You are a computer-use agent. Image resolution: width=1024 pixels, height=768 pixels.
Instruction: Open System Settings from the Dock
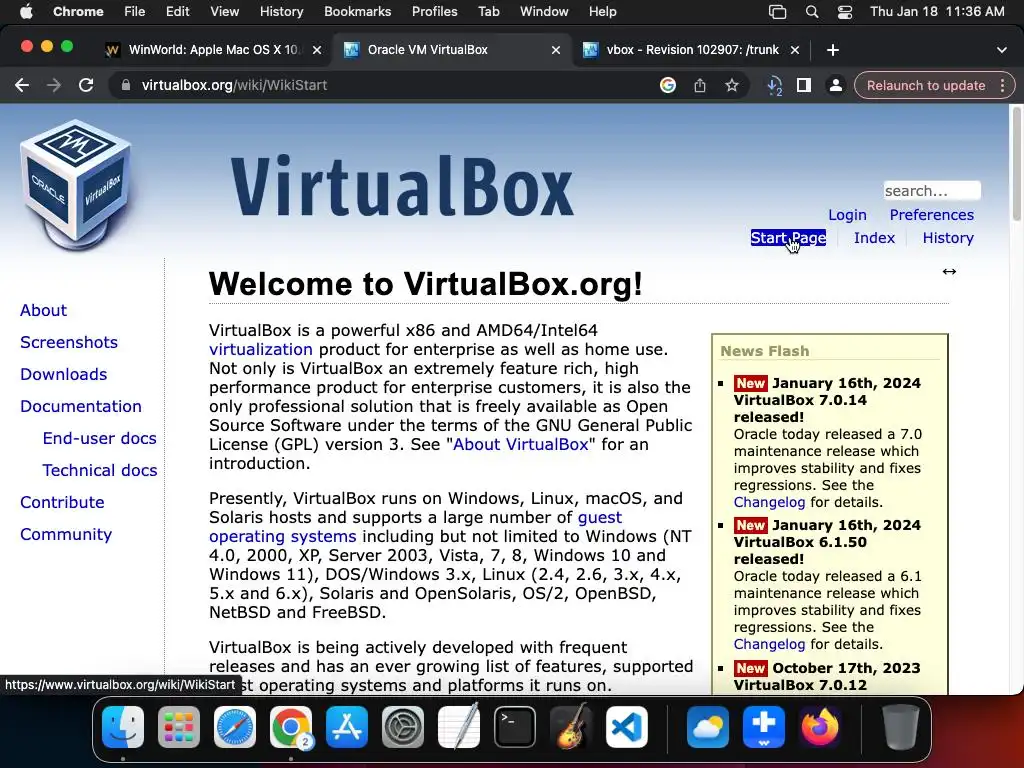(x=403, y=727)
